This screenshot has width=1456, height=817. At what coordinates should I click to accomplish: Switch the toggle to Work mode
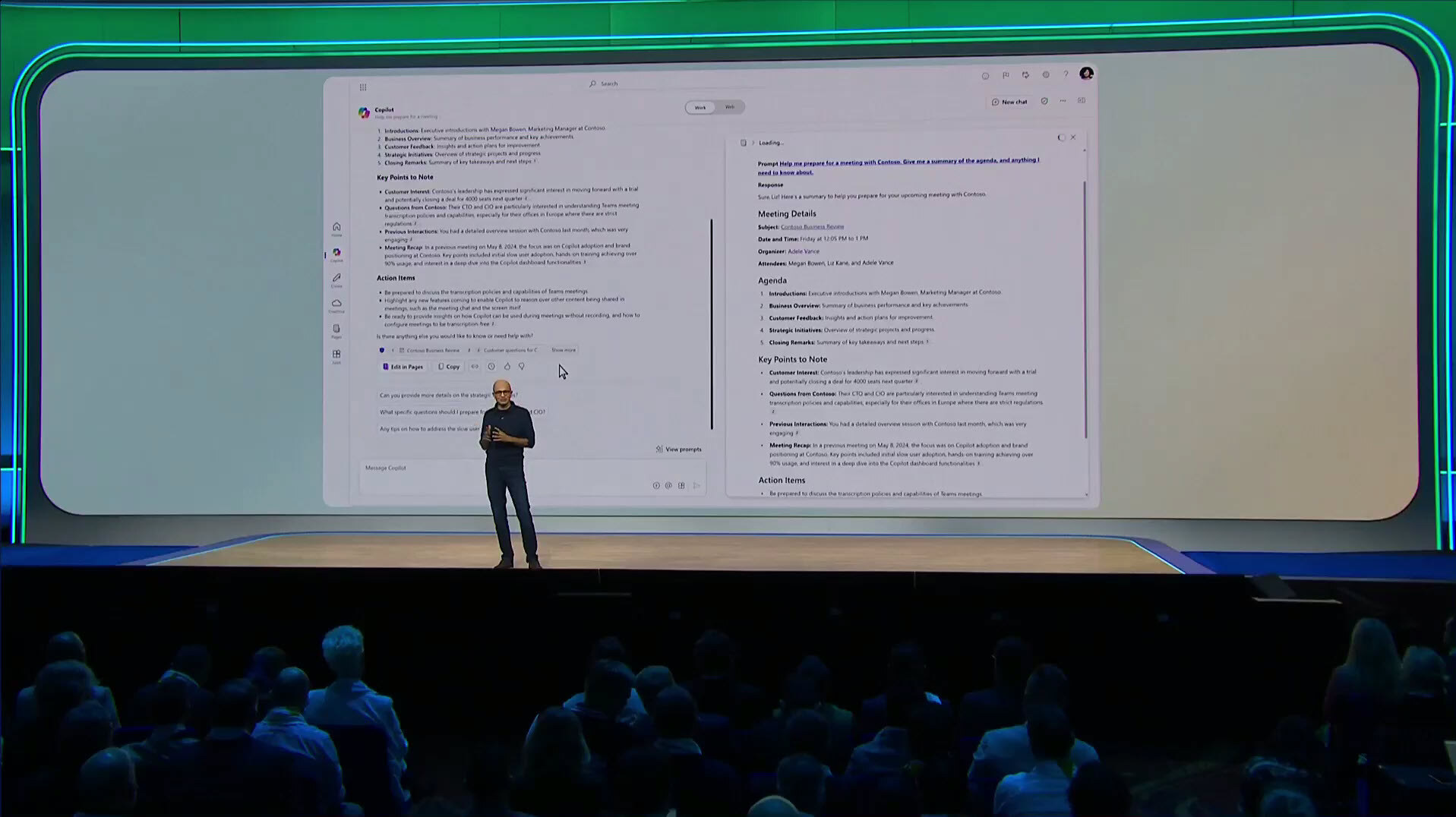click(x=700, y=107)
